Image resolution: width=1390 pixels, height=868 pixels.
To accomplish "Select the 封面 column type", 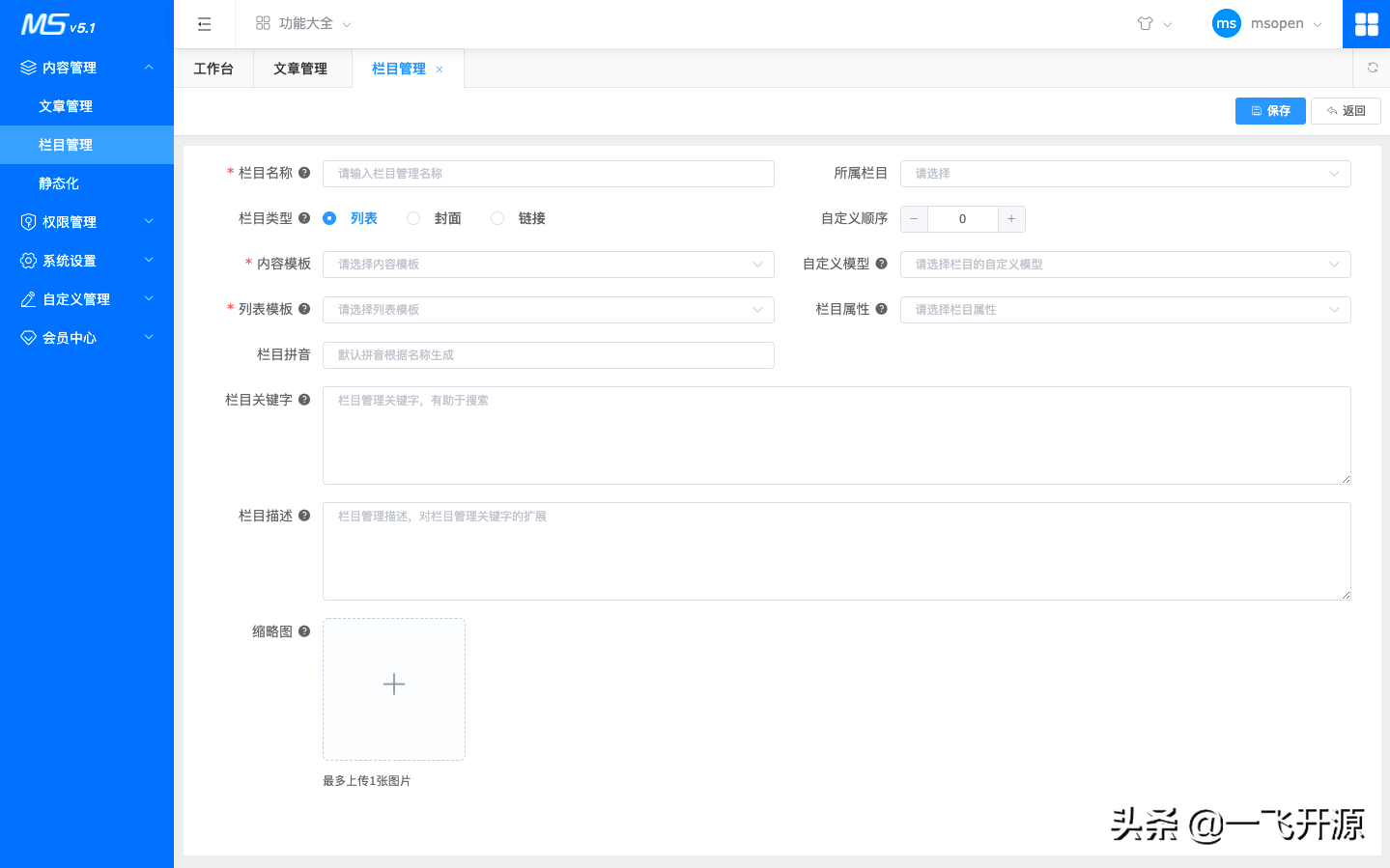I will tap(412, 218).
